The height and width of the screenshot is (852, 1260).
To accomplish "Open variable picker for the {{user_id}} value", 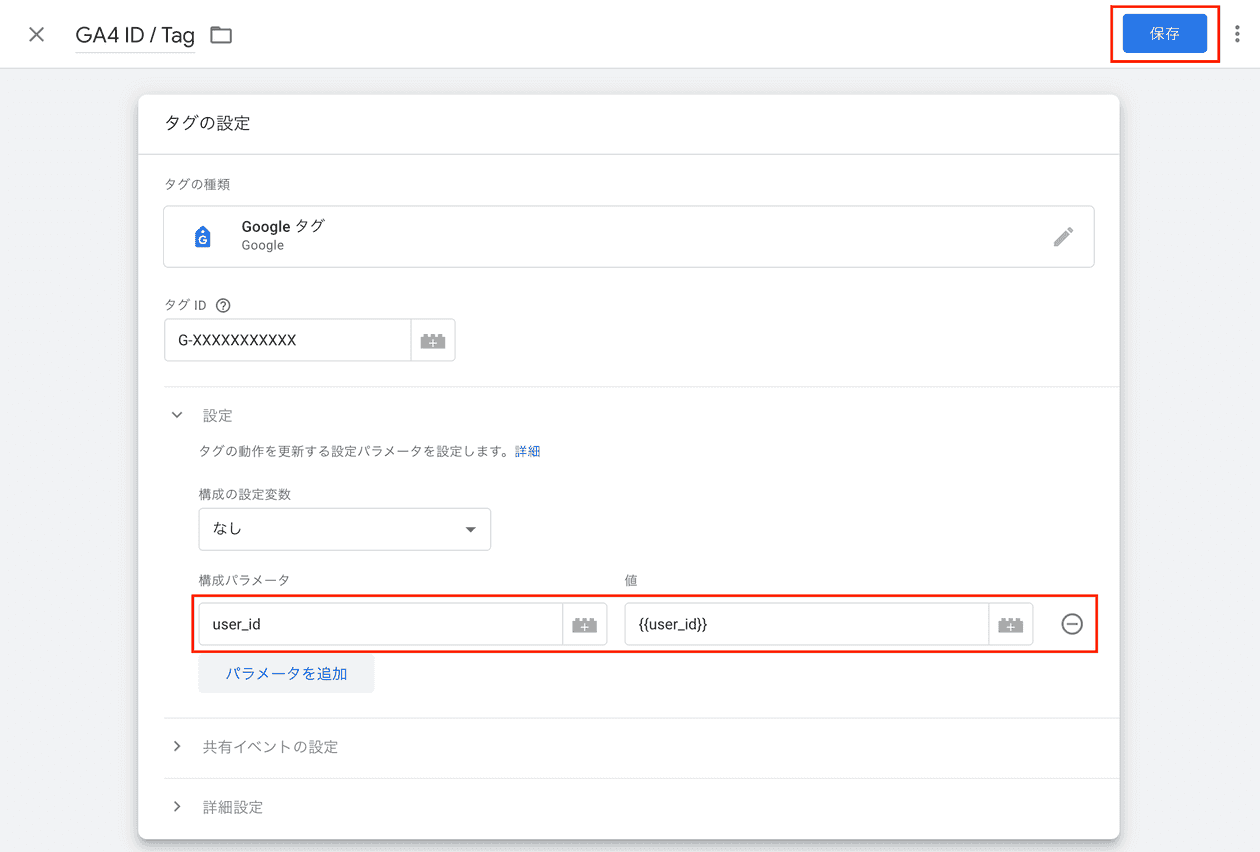I will tap(1011, 623).
